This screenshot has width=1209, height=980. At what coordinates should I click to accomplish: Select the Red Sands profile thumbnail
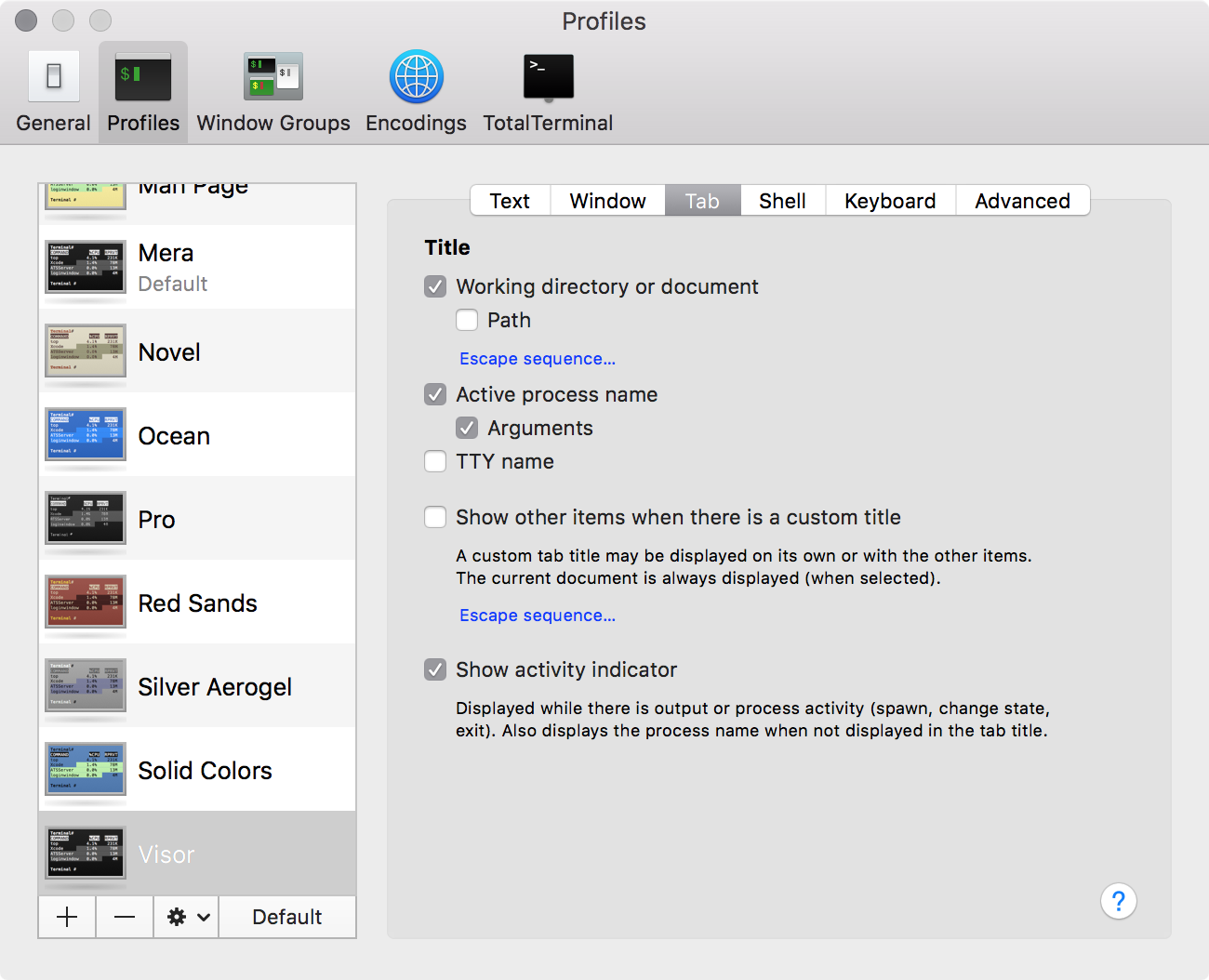coord(86,602)
